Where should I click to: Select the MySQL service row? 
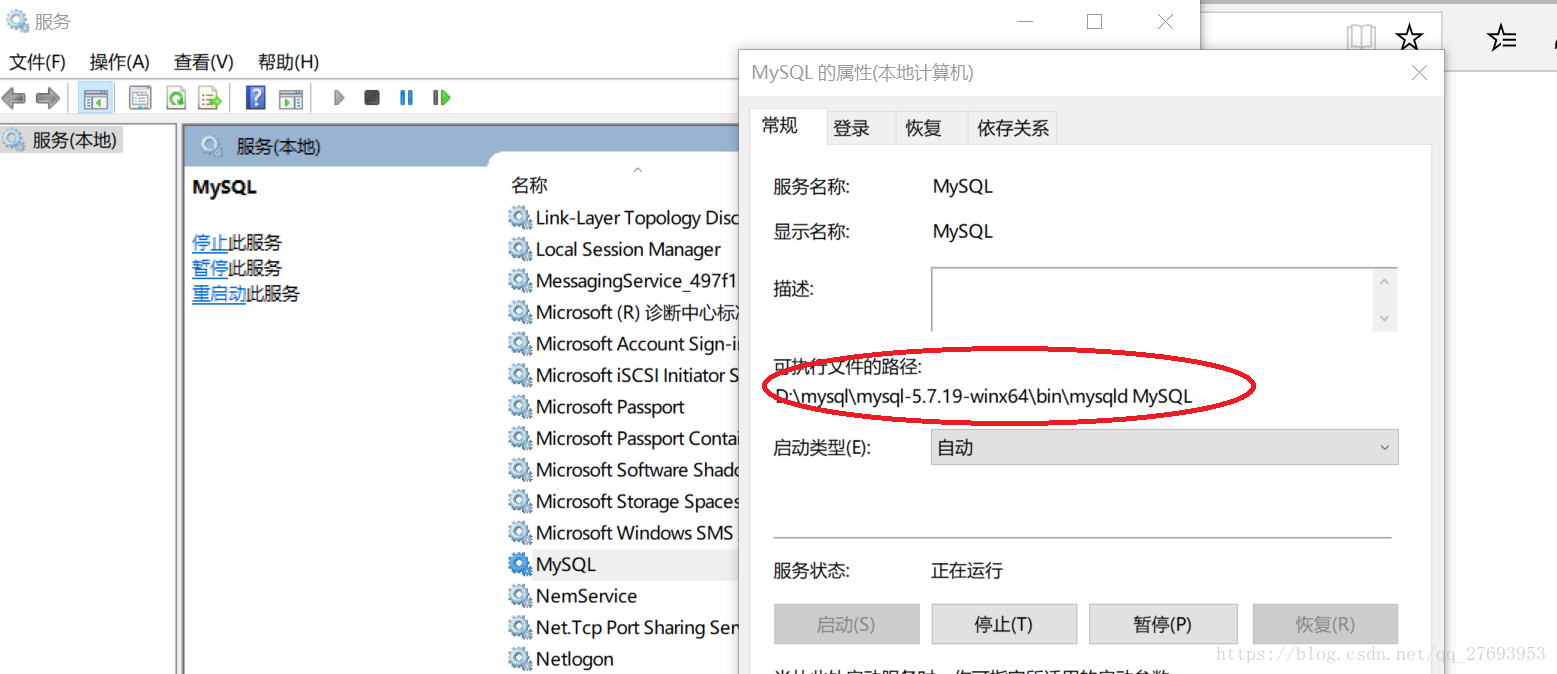pos(622,564)
